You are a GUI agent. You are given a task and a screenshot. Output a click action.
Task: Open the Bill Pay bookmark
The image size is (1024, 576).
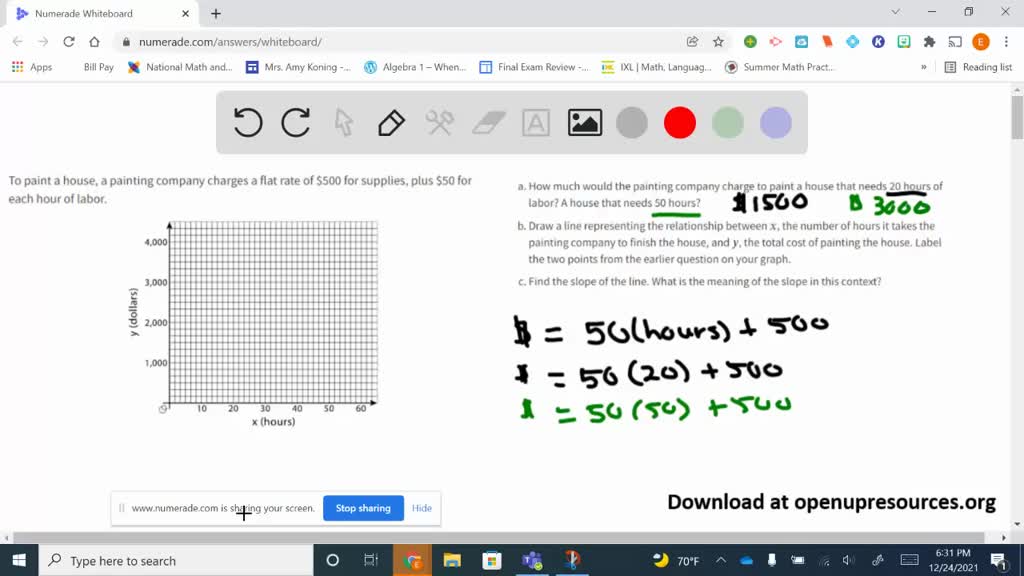pos(98,67)
